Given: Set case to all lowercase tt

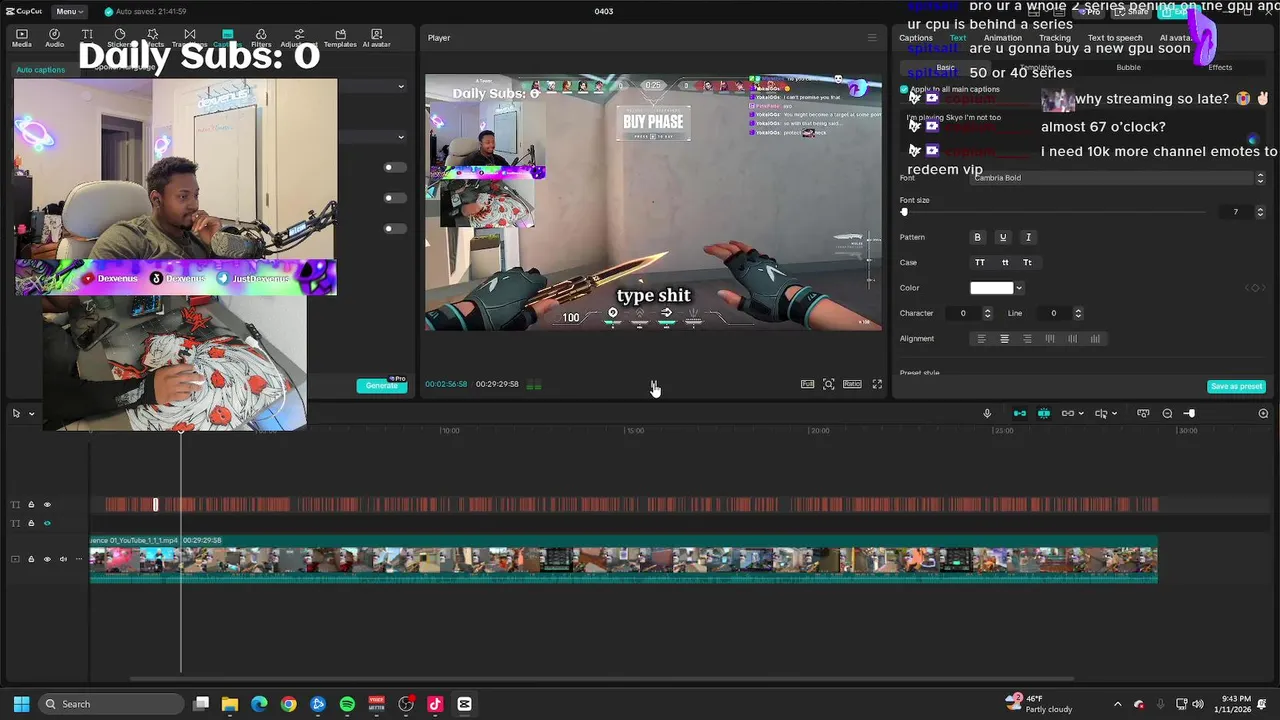Looking at the screenshot, I should point(1004,262).
